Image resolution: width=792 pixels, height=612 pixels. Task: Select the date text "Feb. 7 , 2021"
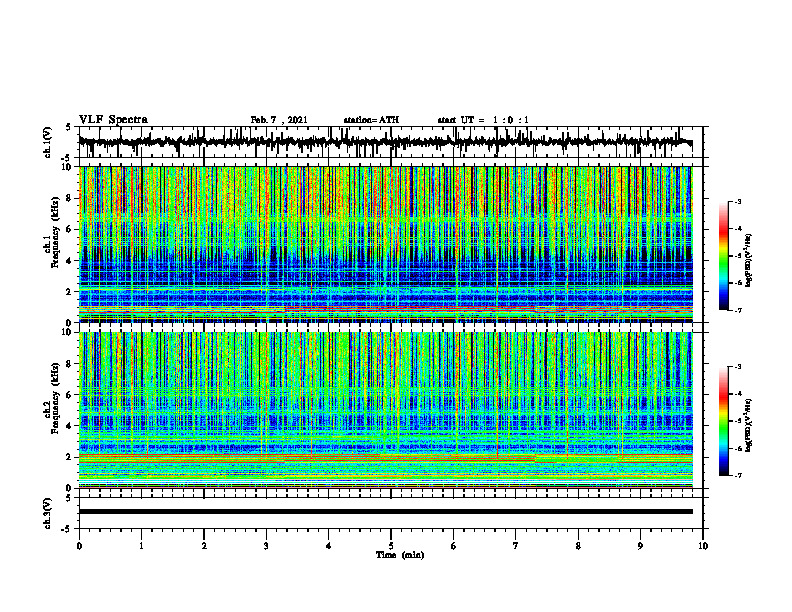pyautogui.click(x=279, y=120)
